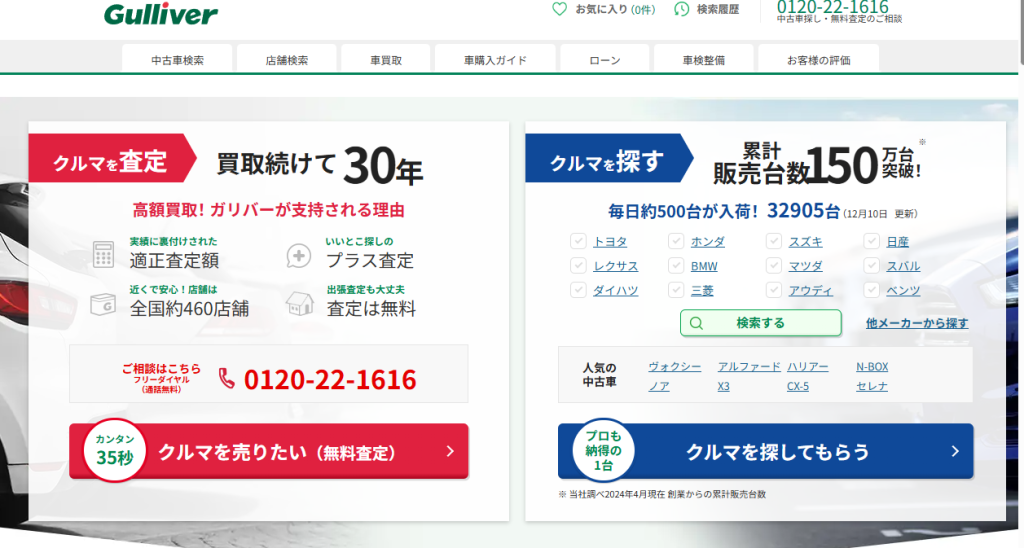This screenshot has height=548, width=1024.
Task: Open the アルファード popular car link
Action: tap(748, 367)
